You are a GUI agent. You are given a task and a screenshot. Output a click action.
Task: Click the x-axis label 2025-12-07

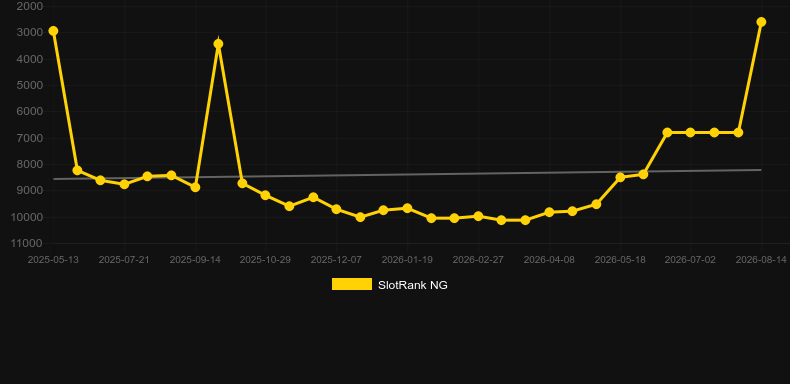336,260
